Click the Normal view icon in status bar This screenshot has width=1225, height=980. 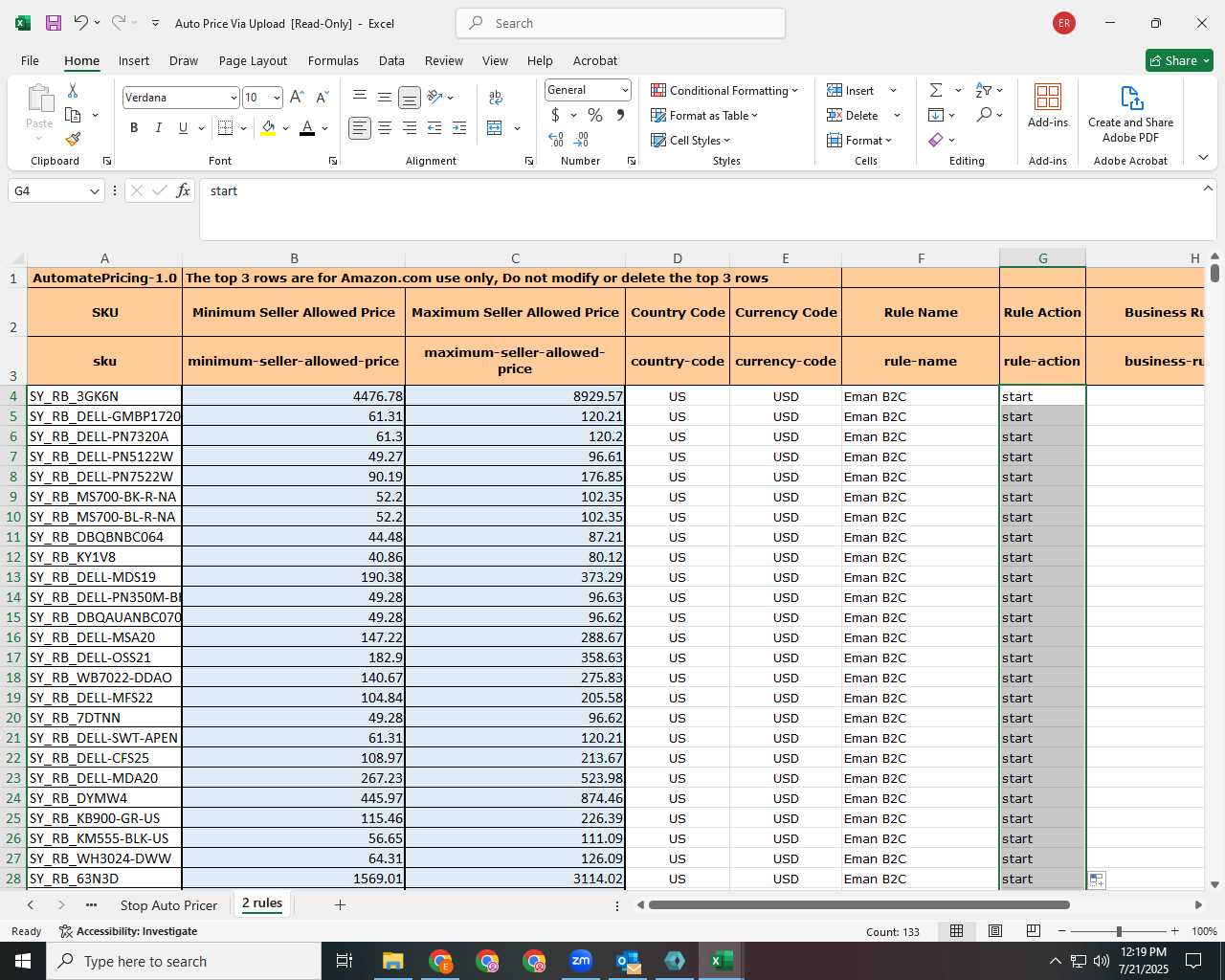point(956,931)
